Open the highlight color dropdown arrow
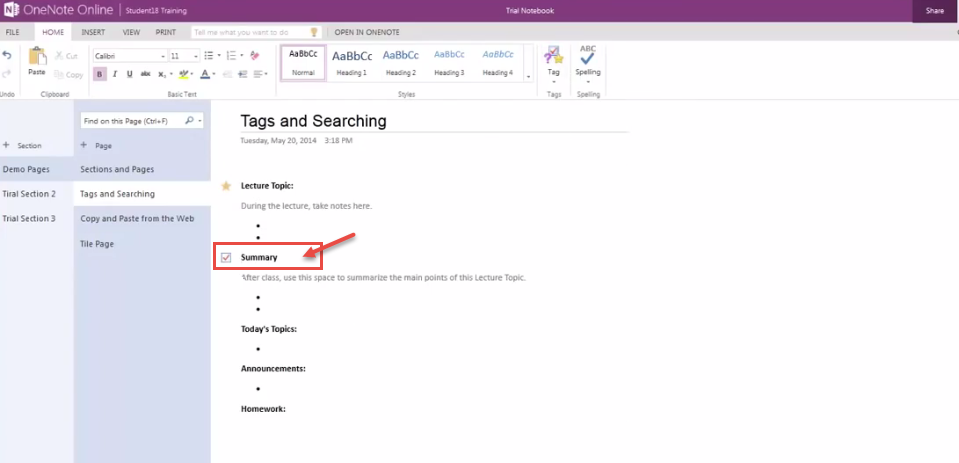959x463 pixels. [192, 74]
